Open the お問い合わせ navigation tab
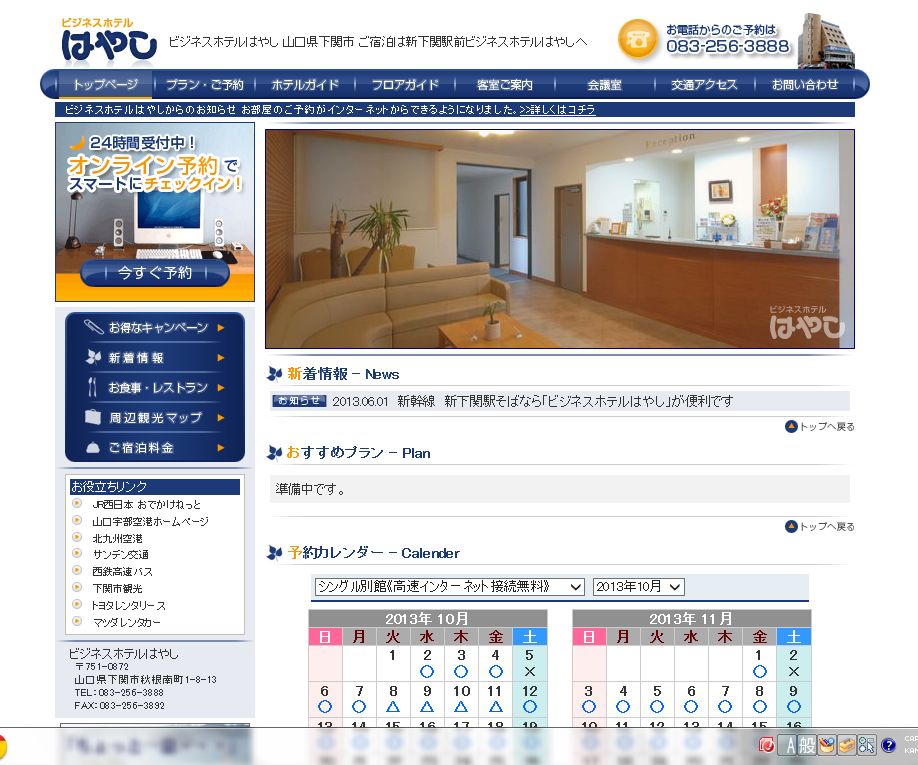918x765 pixels. 804,84
